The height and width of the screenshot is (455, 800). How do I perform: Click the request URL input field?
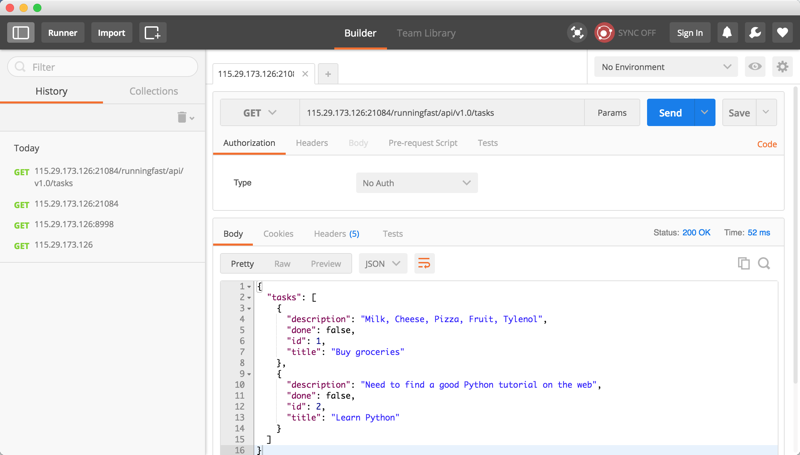click(440, 113)
